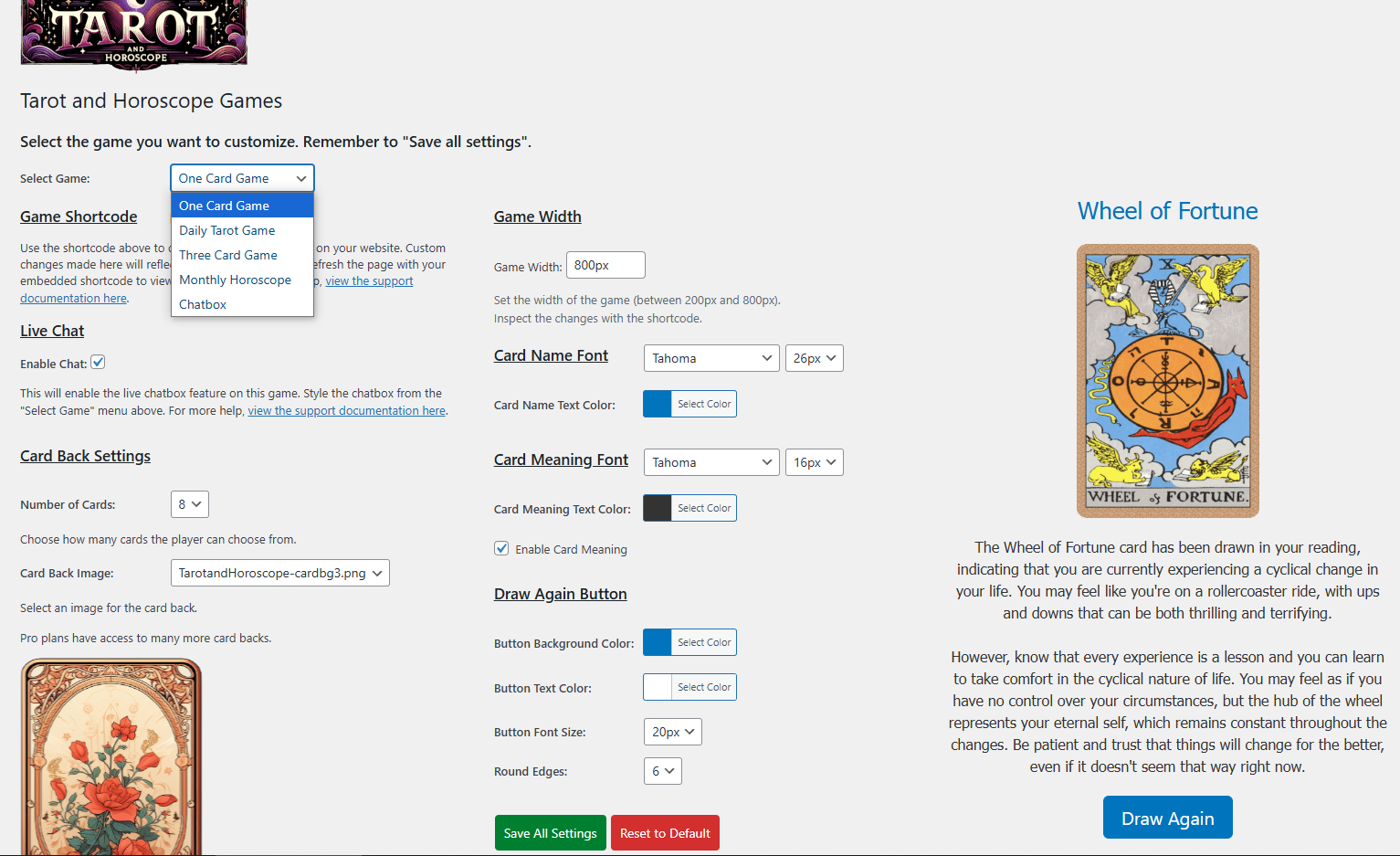Viewport: 1400px width, 856px height.
Task: Click the Button Background Color swatch
Action: point(658,642)
